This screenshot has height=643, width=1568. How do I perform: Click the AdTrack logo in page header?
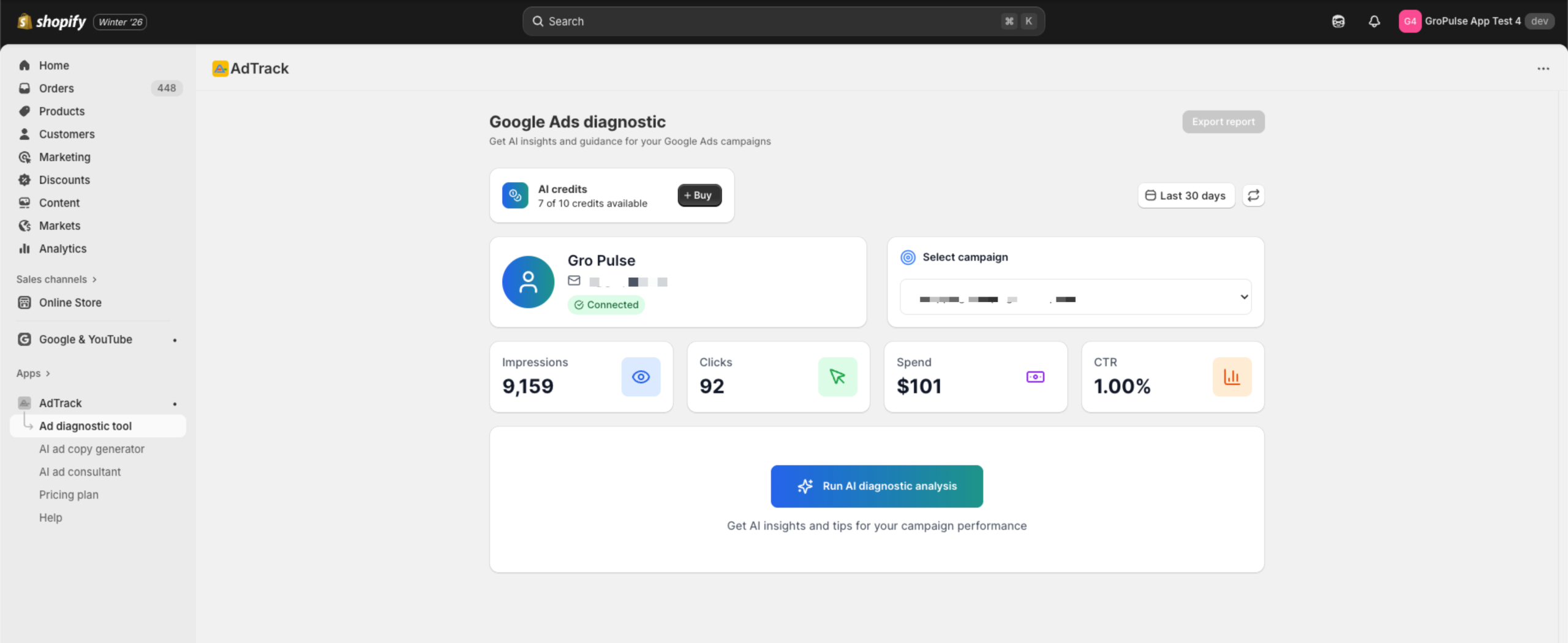(x=220, y=69)
